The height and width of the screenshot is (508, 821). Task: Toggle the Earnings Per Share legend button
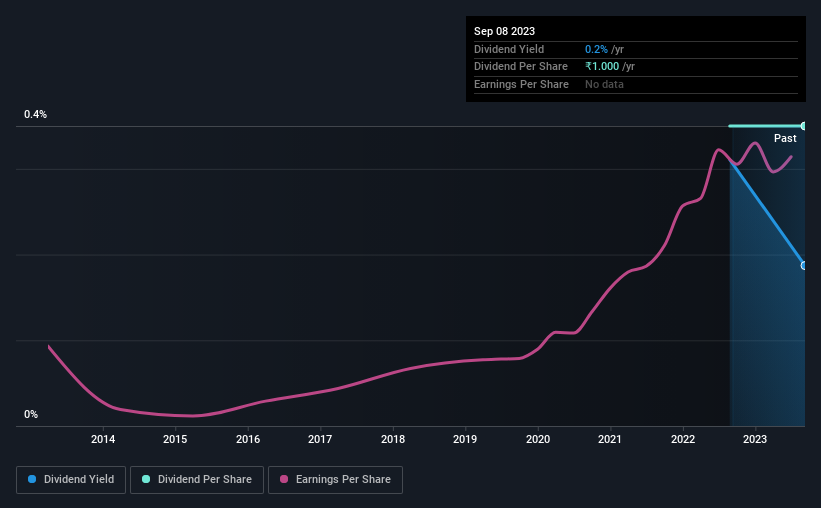335,480
